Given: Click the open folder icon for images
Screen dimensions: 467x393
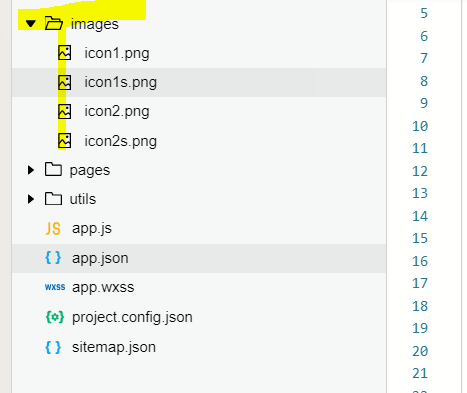Looking at the screenshot, I should (54, 24).
